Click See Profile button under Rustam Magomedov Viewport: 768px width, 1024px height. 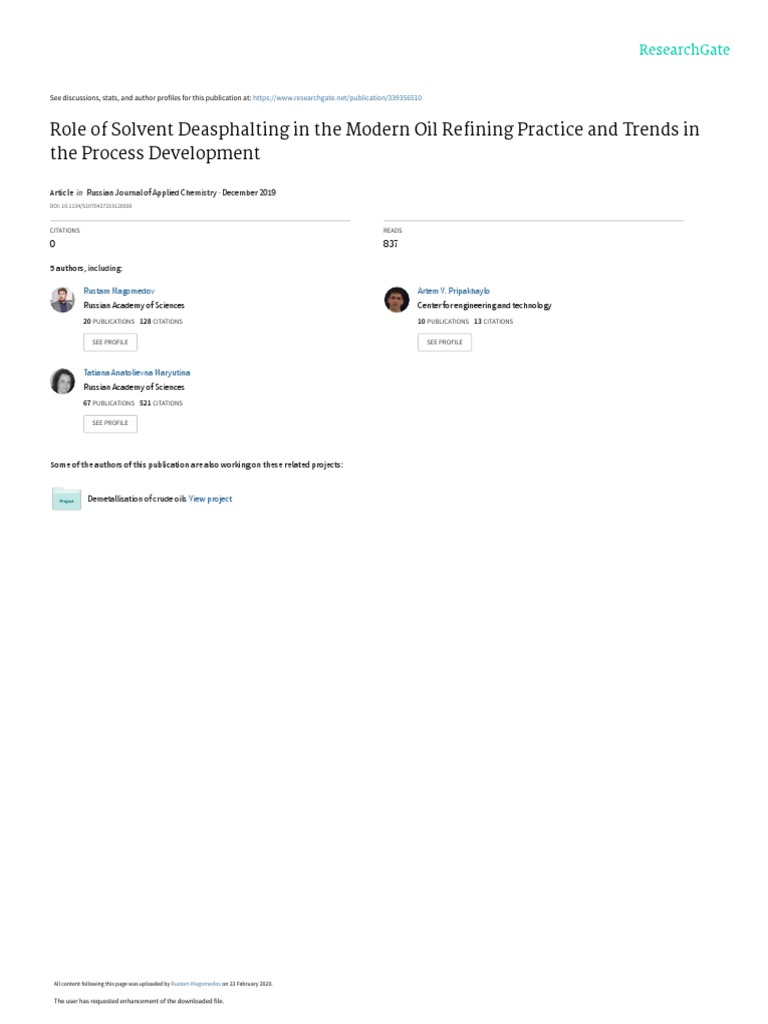point(110,342)
